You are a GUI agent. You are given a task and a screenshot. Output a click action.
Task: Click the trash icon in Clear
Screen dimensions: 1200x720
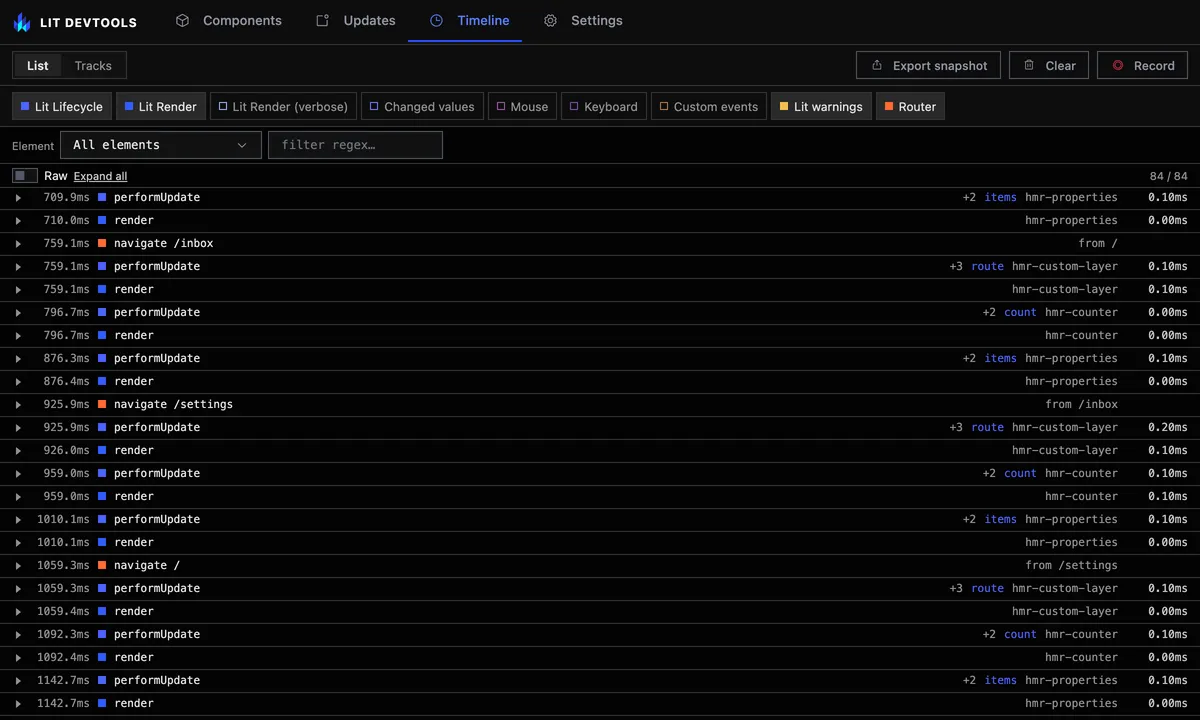(x=1029, y=66)
